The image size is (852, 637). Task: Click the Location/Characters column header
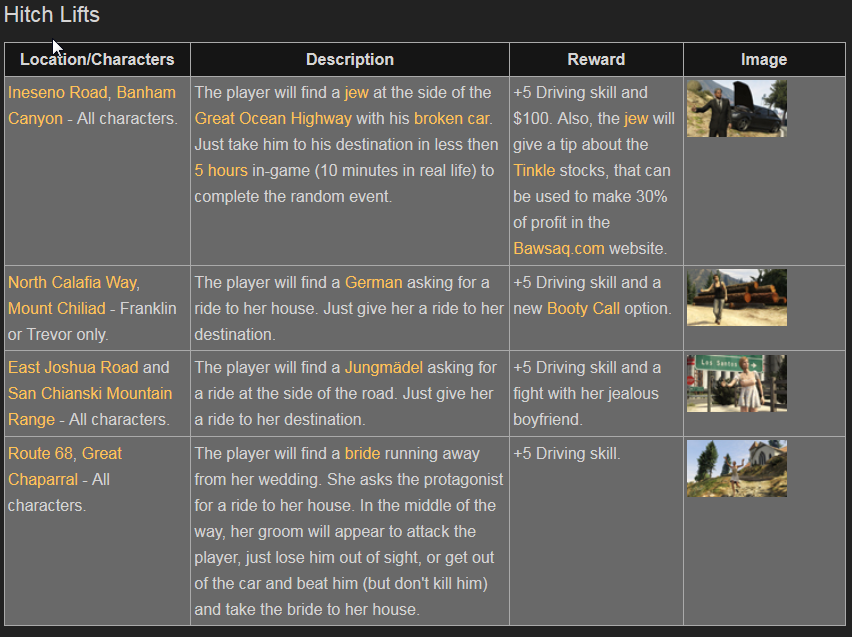click(x=97, y=59)
